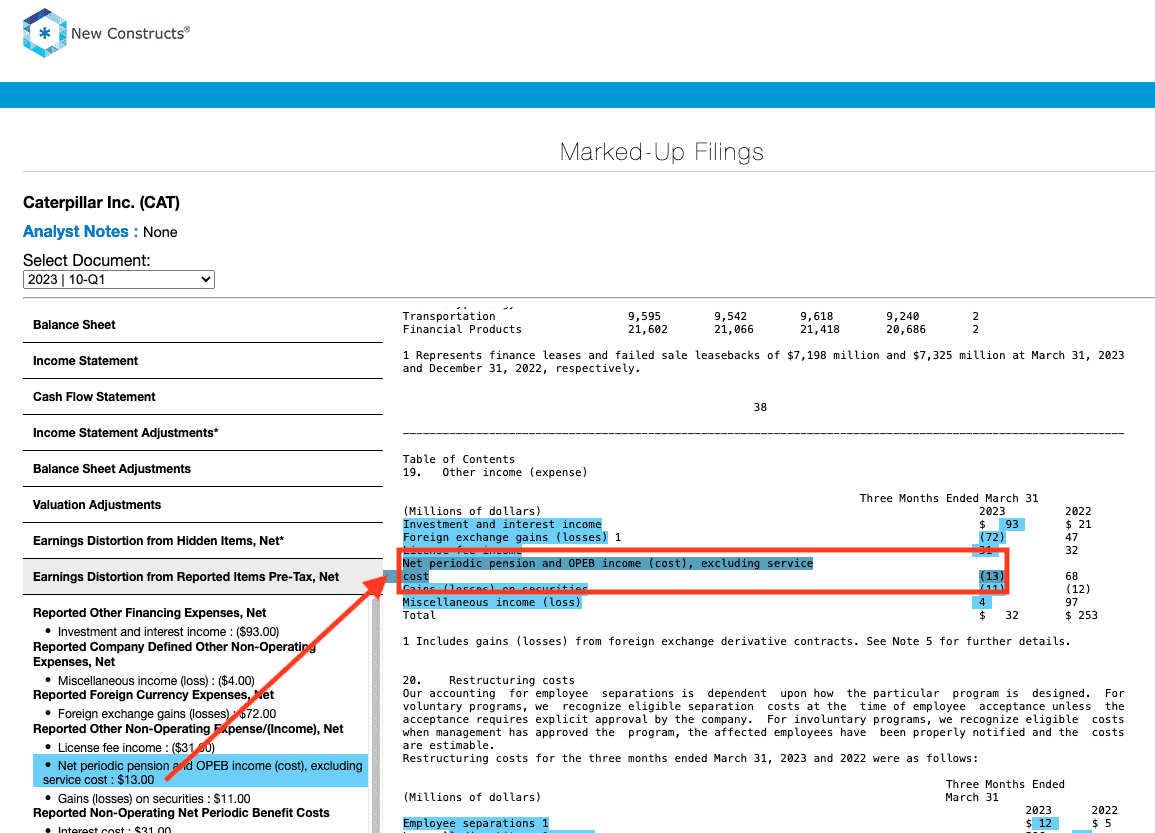Click highlighted 'Foreign exchange gains (losses)' filing text
The width and height of the screenshot is (1155, 833).
point(505,538)
